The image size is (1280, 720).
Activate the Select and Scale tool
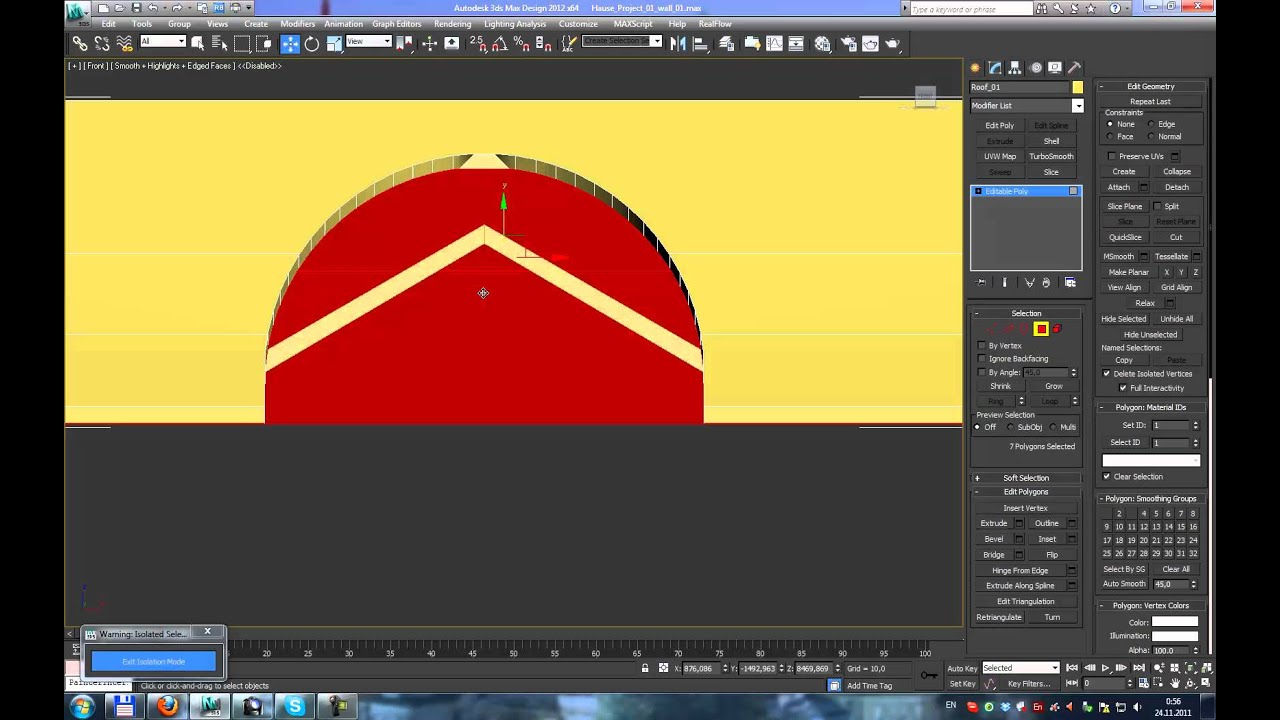tap(334, 43)
